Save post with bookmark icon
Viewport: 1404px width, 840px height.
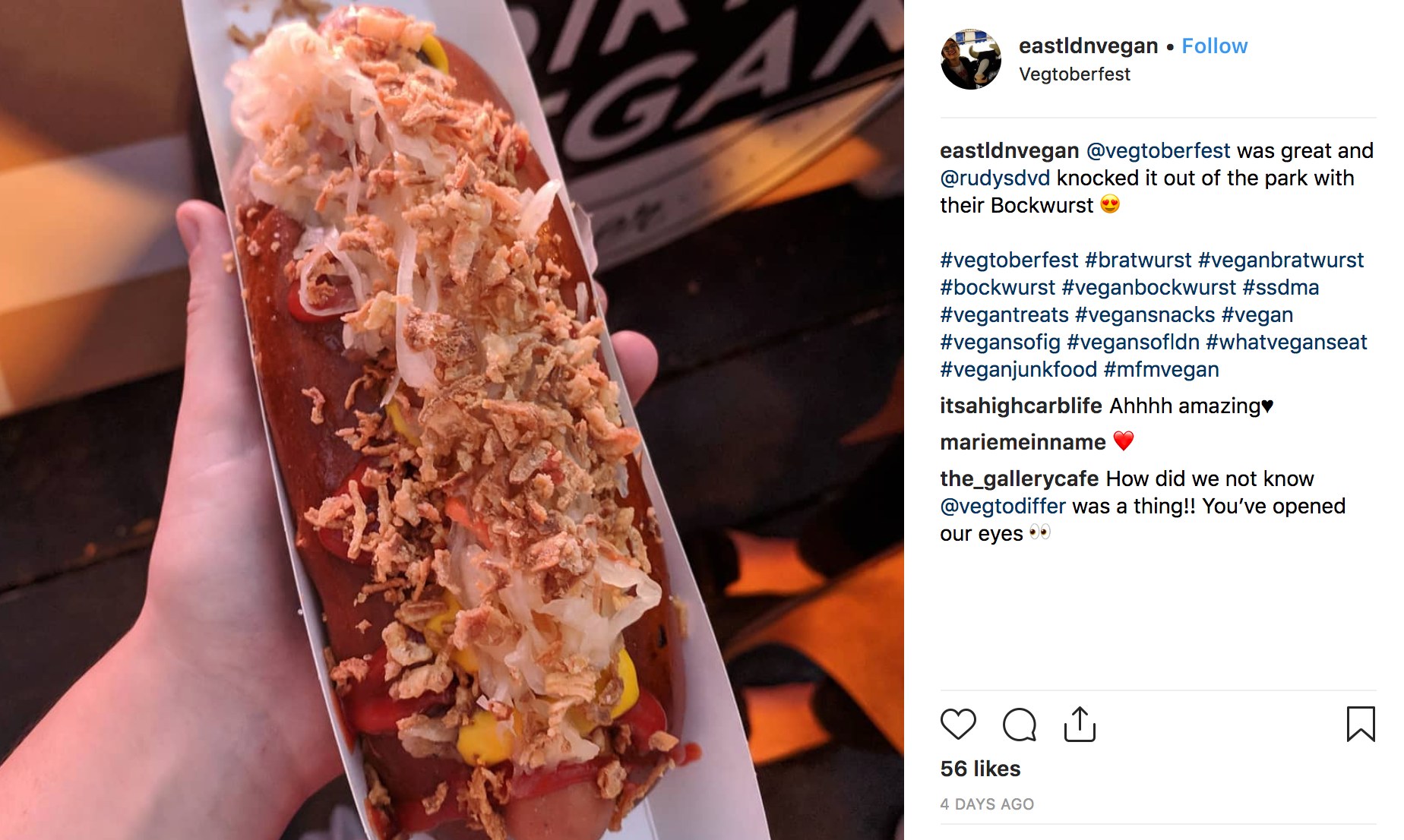pyautogui.click(x=1361, y=724)
